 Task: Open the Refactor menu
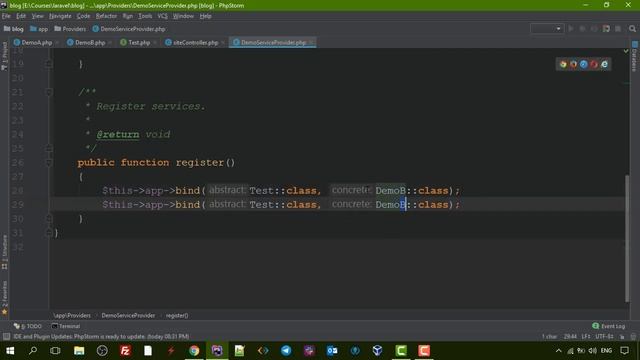point(106,16)
